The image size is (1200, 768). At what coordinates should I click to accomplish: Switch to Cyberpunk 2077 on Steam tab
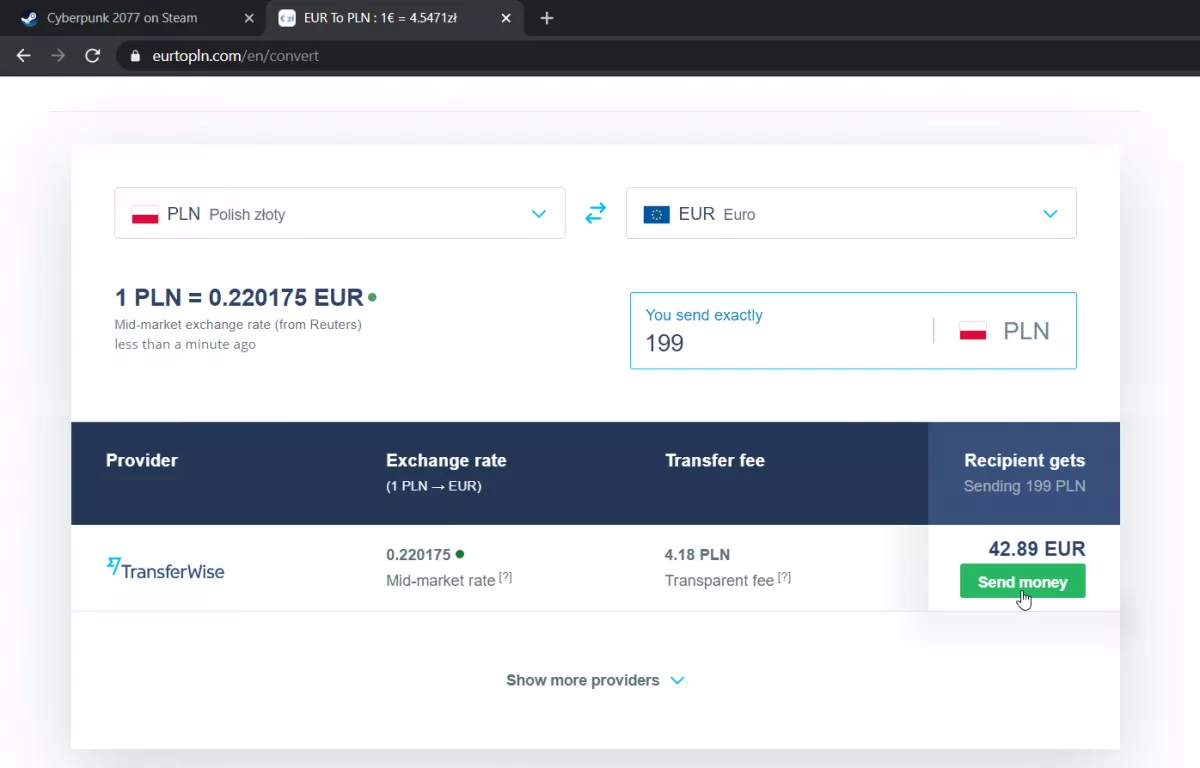click(122, 18)
